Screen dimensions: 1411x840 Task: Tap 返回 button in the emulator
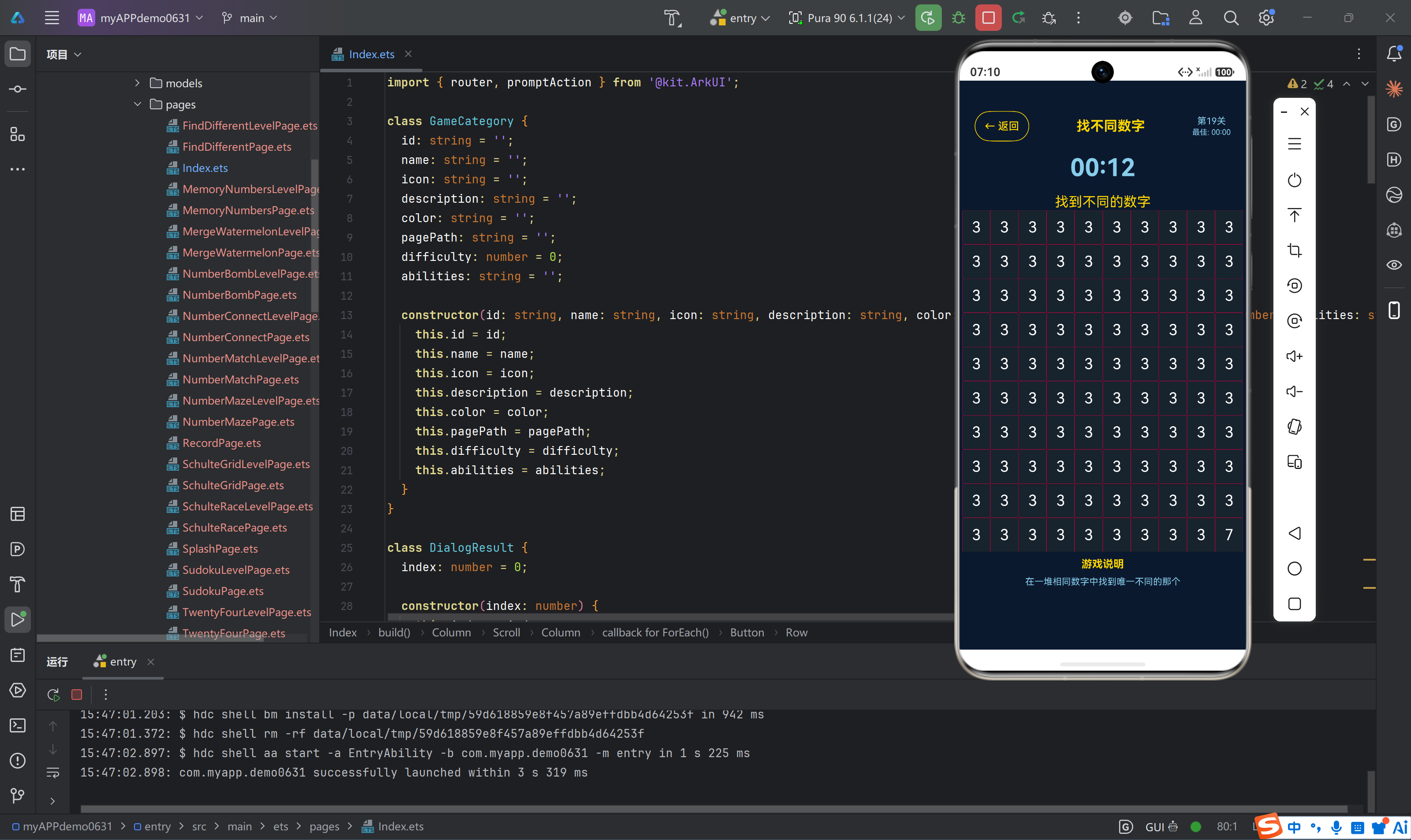(x=1001, y=126)
